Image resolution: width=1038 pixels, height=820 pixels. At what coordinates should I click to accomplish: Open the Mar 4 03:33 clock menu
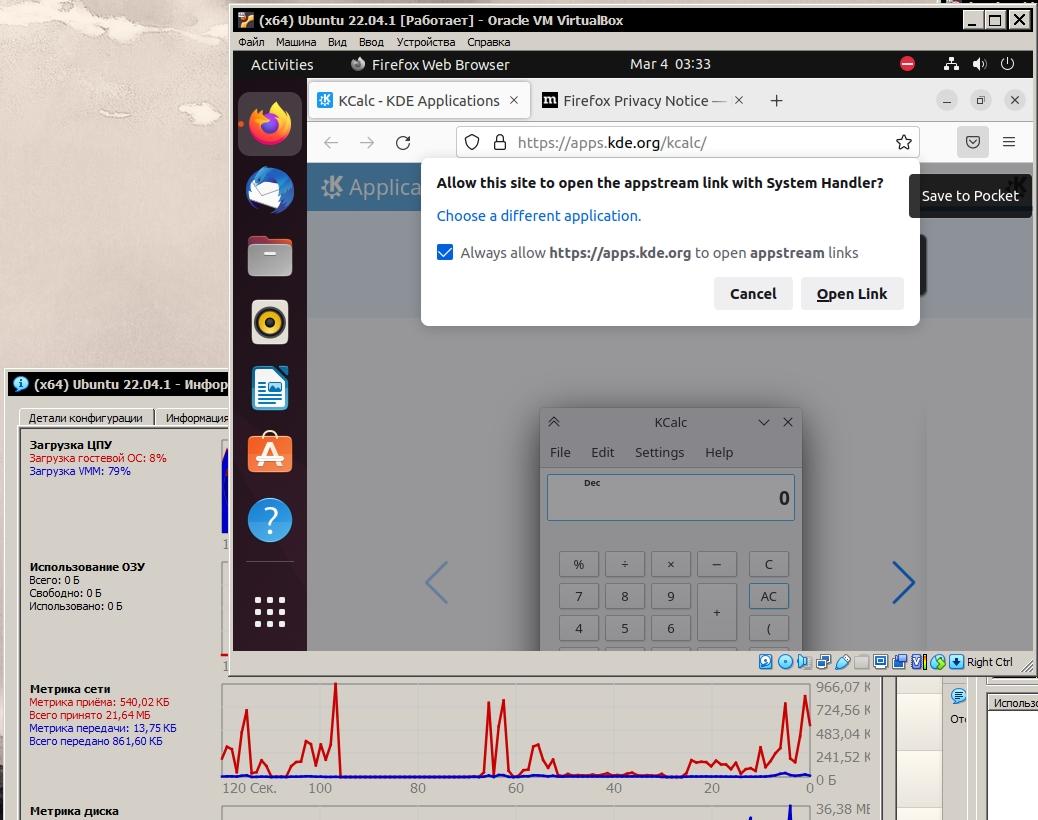tap(670, 64)
